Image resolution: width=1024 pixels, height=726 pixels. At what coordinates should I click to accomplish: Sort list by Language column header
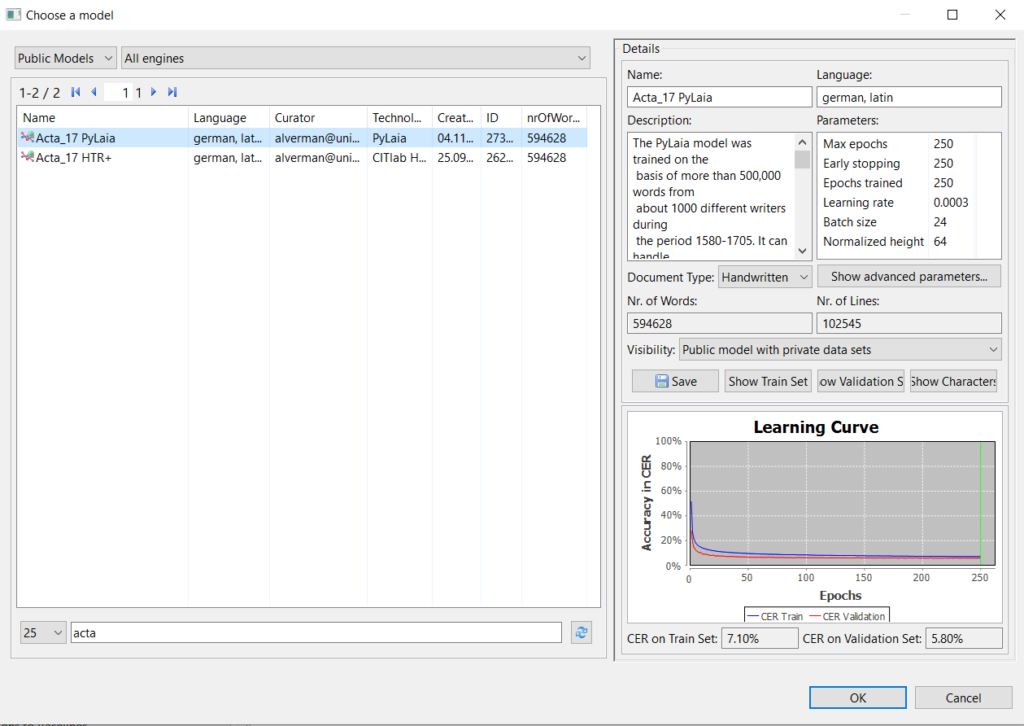pyautogui.click(x=219, y=118)
